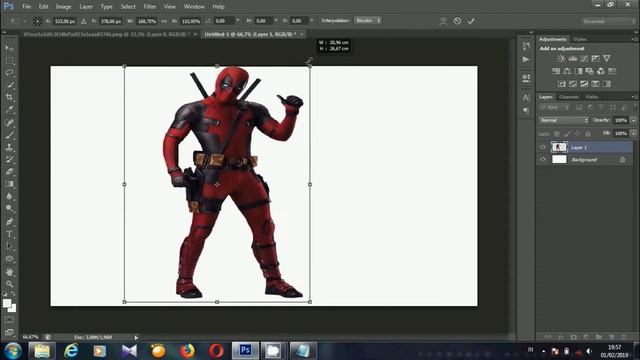Toggle lock position for the layer
Image resolution: width=640 pixels, height=360 pixels.
click(577, 133)
